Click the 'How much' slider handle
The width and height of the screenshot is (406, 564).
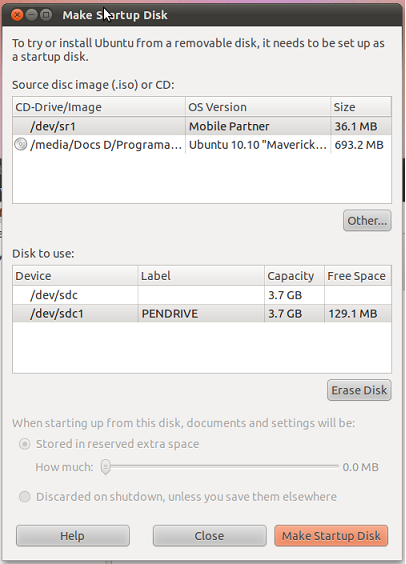click(105, 467)
